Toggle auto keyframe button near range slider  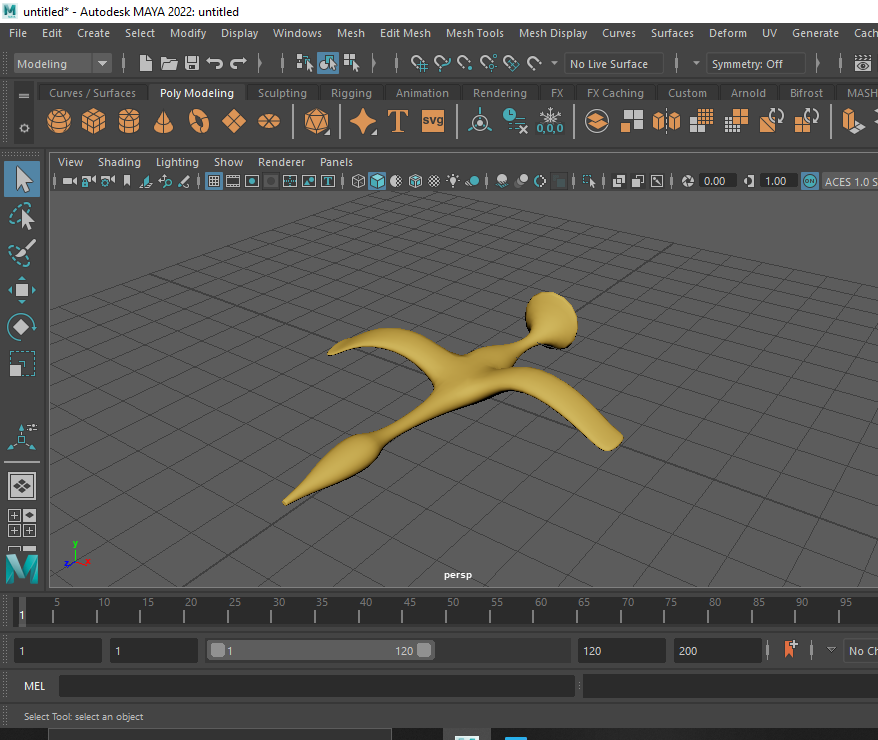coord(791,650)
